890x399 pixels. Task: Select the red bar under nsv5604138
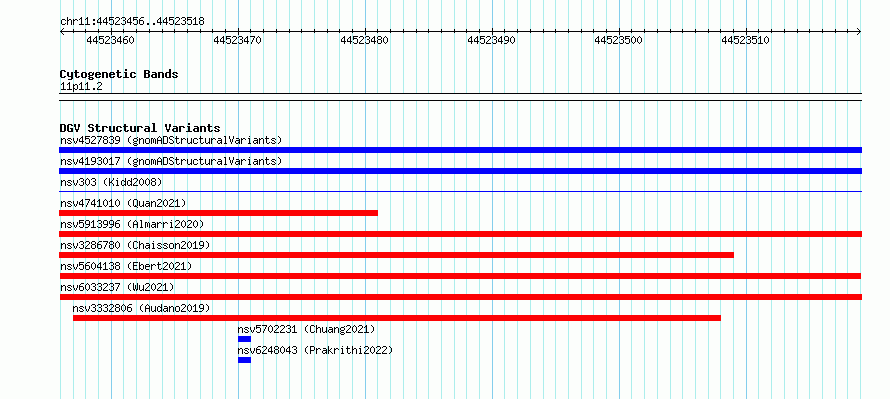pos(460,276)
